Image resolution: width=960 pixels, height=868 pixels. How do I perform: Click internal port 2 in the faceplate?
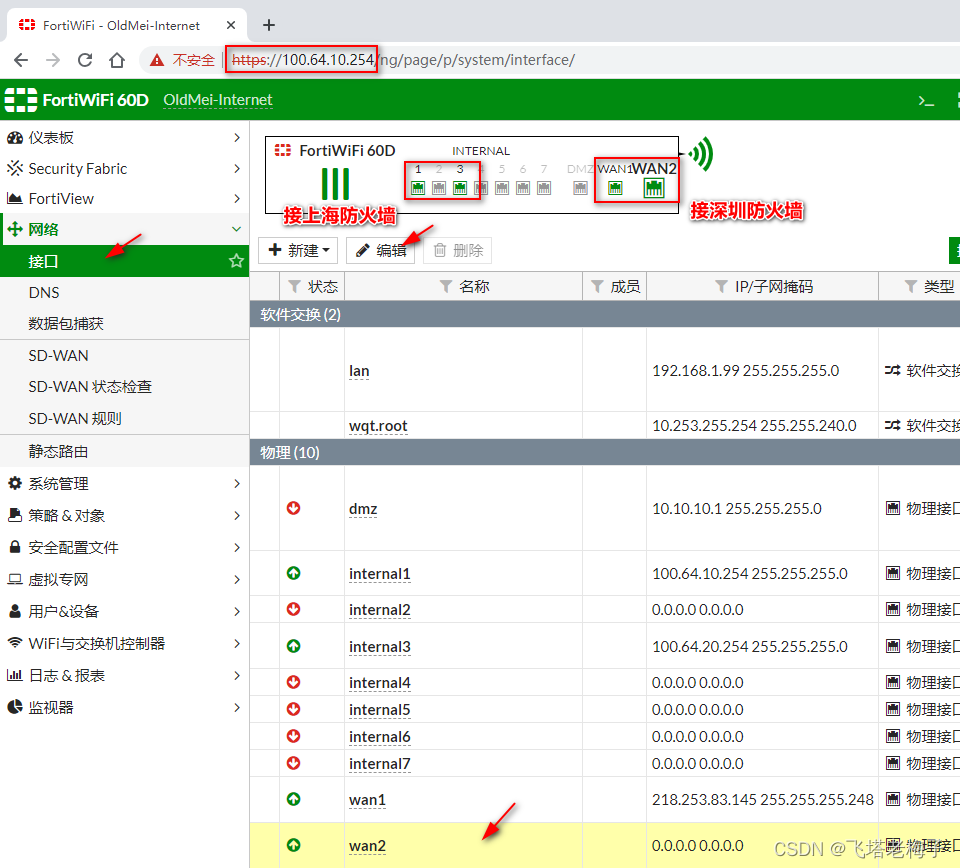click(439, 188)
